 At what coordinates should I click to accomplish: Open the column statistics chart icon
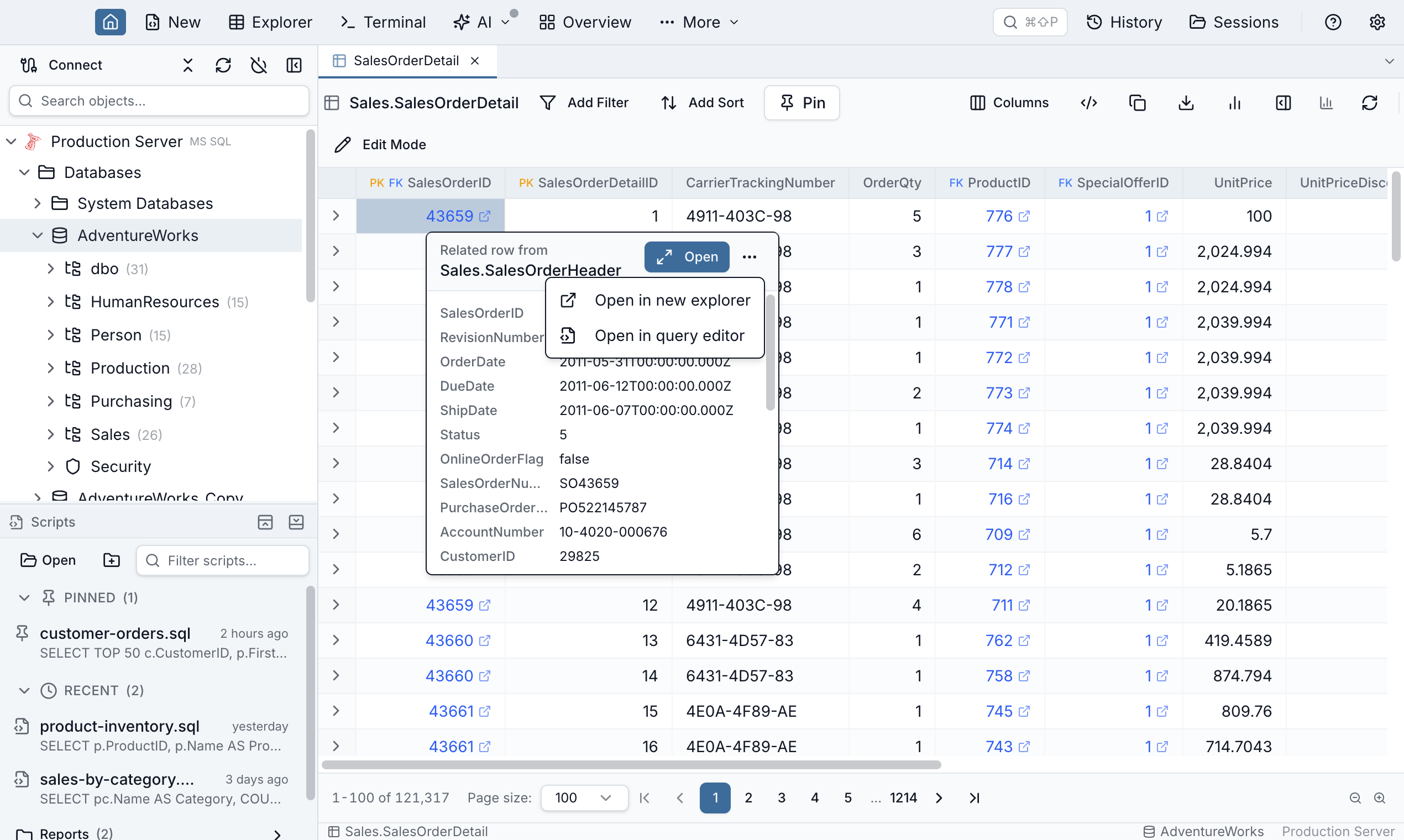[1327, 102]
